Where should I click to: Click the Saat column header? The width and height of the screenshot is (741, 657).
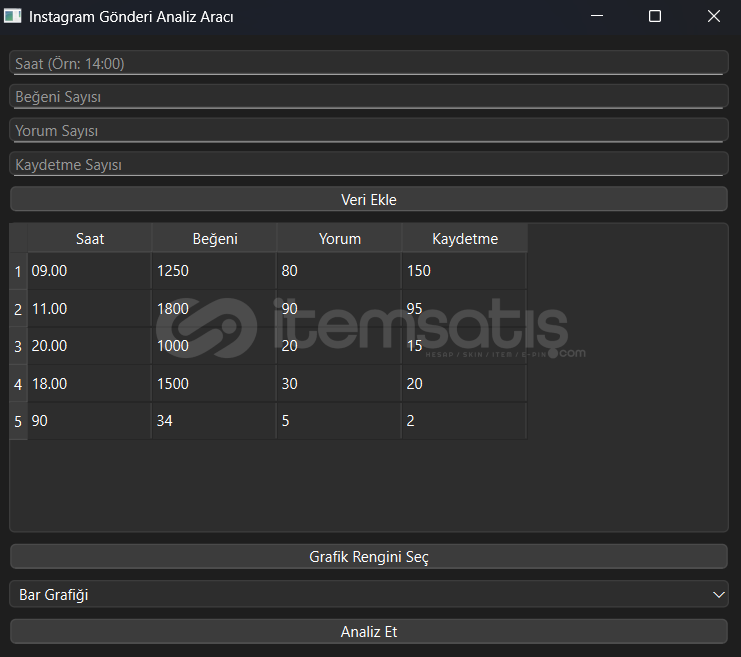point(90,238)
